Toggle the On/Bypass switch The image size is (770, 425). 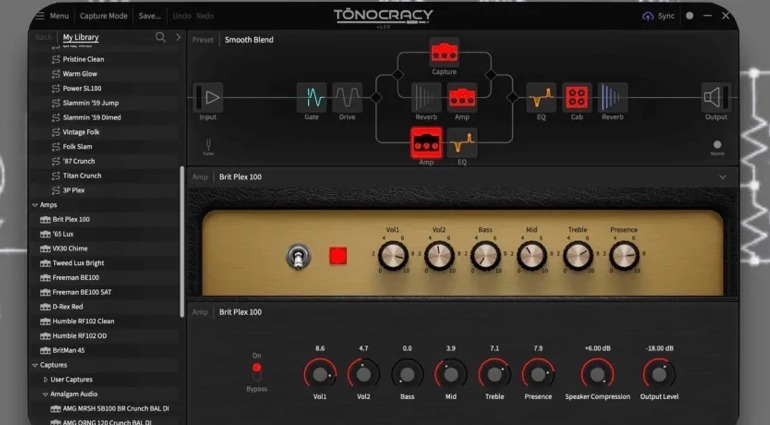(x=256, y=372)
